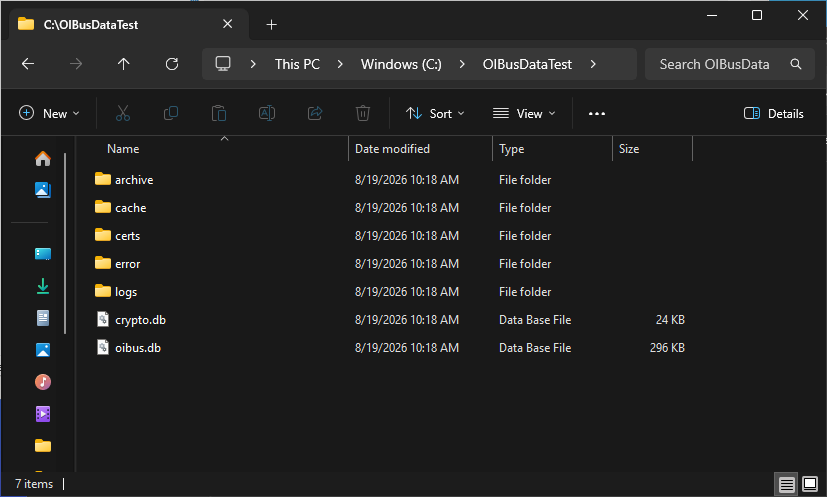Go up one folder level
827x497 pixels.
click(x=123, y=64)
